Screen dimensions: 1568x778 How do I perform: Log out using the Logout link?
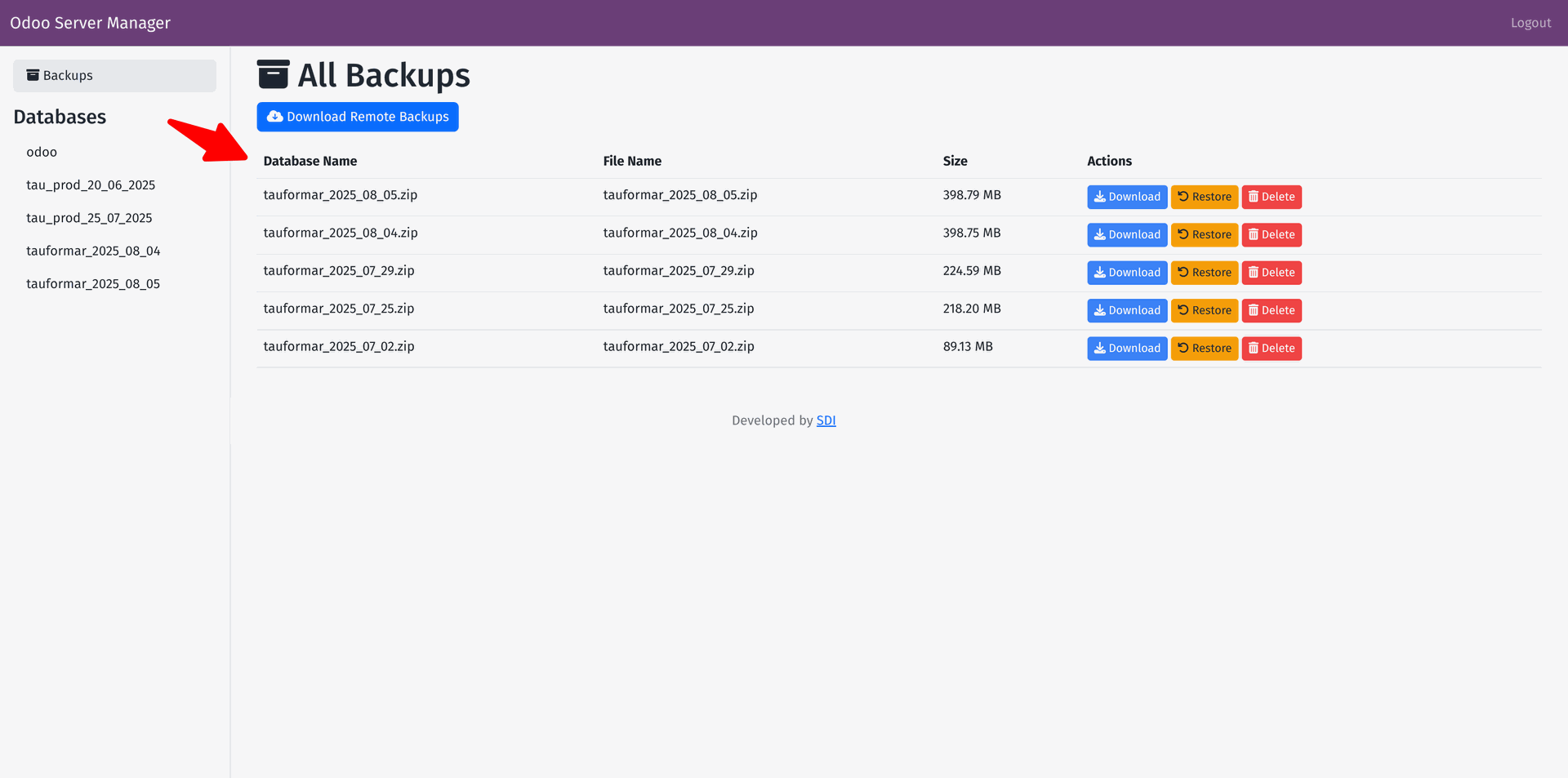pos(1530,23)
